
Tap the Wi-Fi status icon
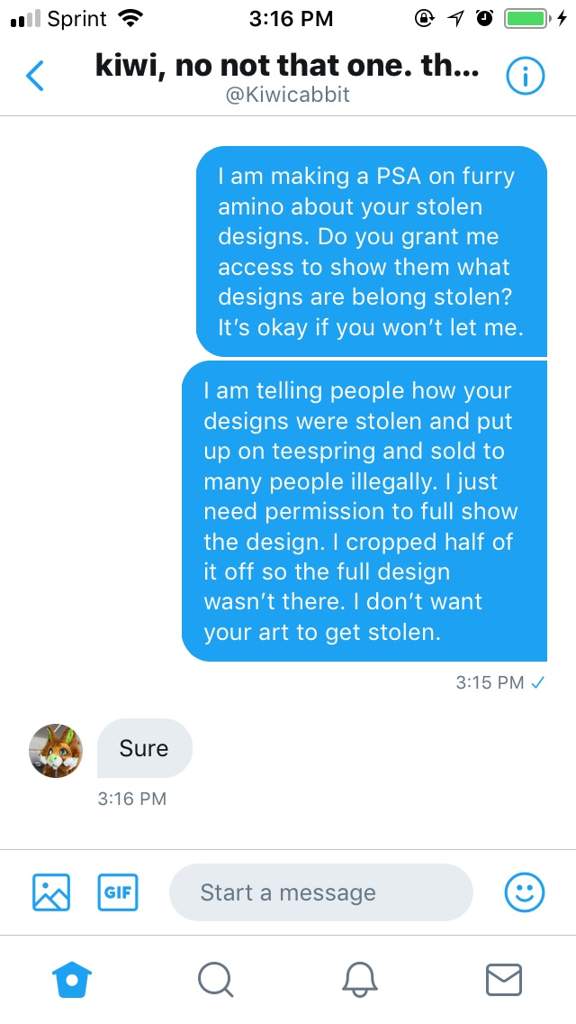(x=131, y=19)
